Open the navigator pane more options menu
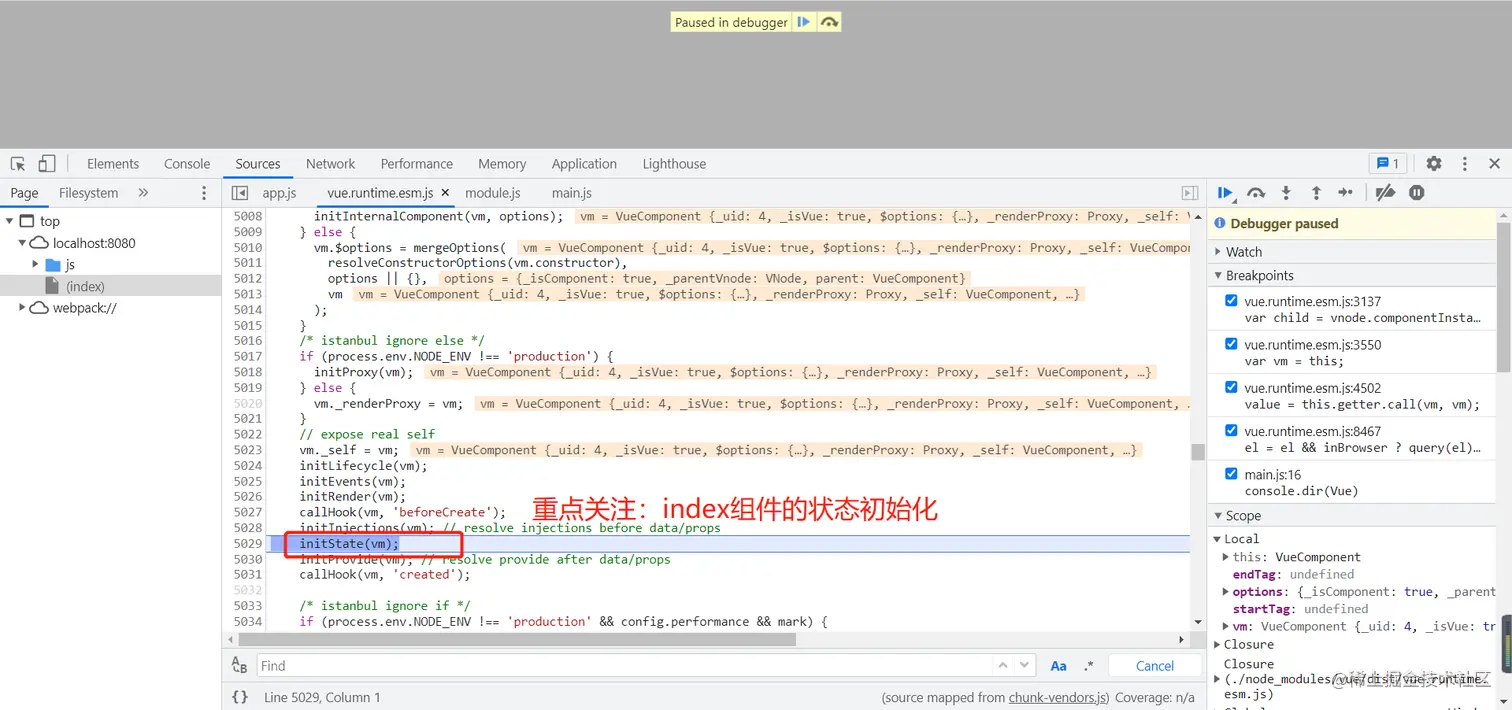The width and height of the screenshot is (1512, 710). click(x=204, y=193)
